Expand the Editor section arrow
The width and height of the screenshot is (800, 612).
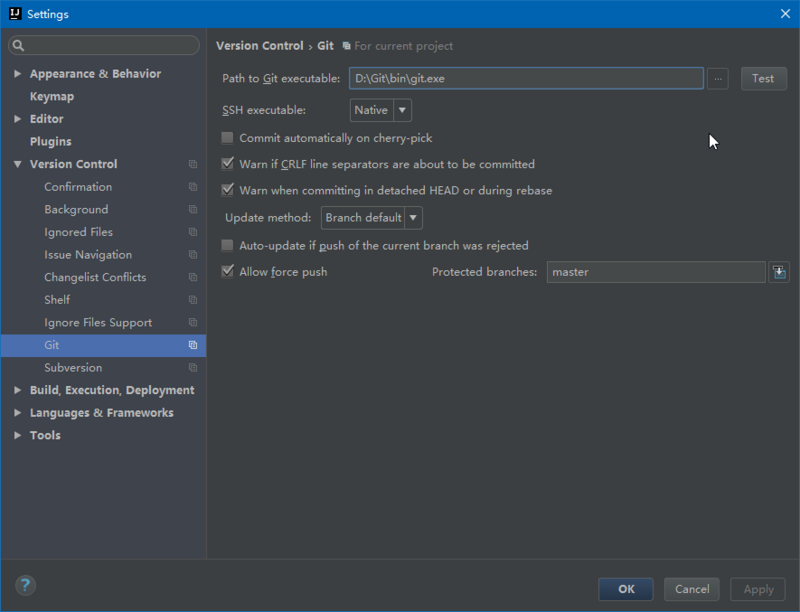17,119
